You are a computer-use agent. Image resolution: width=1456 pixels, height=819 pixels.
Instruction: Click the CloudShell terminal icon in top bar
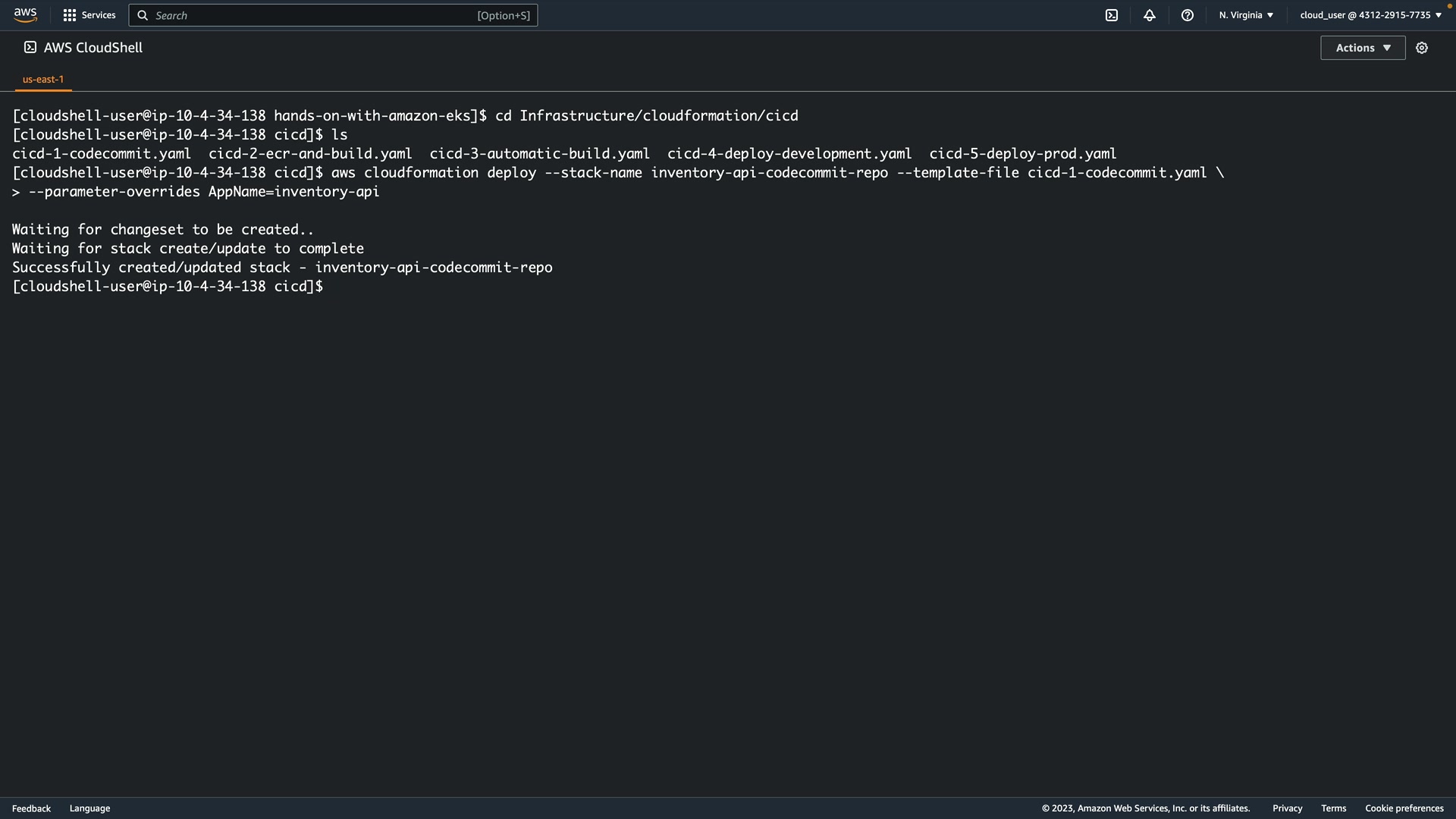1112,15
